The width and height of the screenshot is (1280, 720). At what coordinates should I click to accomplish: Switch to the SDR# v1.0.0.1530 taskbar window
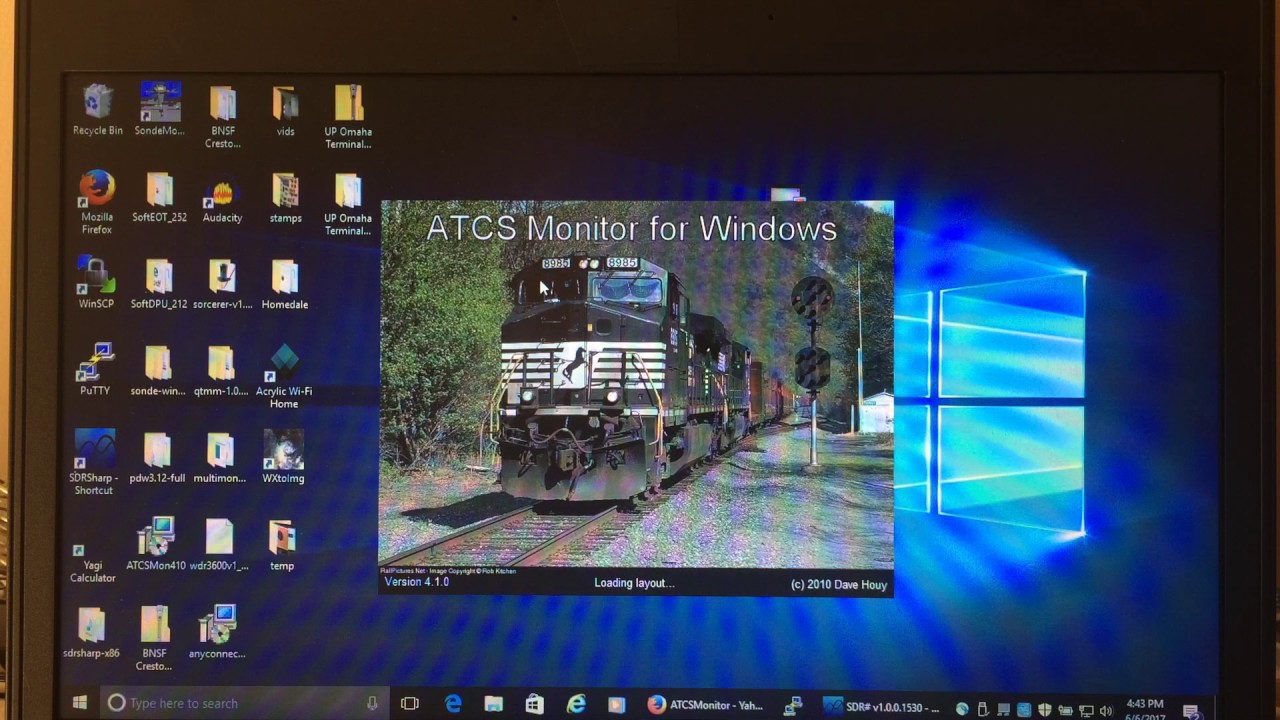click(x=881, y=706)
